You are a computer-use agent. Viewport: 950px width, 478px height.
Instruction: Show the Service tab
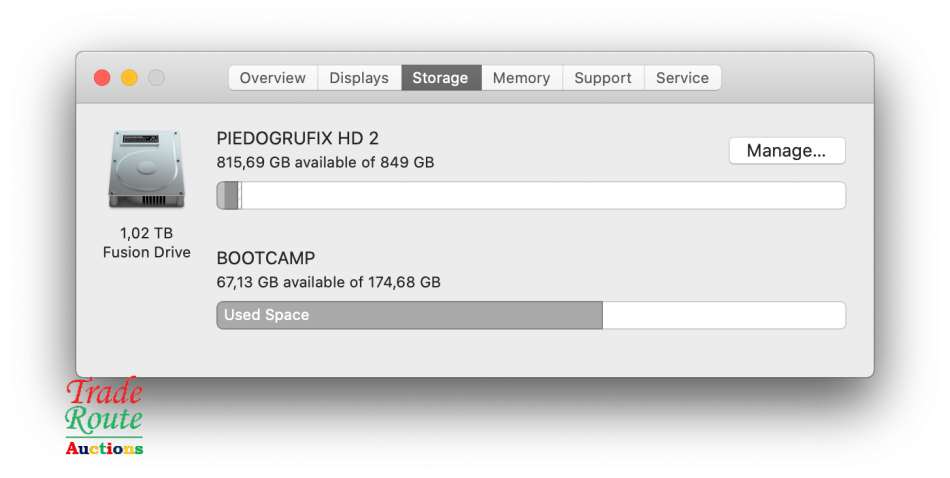click(682, 78)
